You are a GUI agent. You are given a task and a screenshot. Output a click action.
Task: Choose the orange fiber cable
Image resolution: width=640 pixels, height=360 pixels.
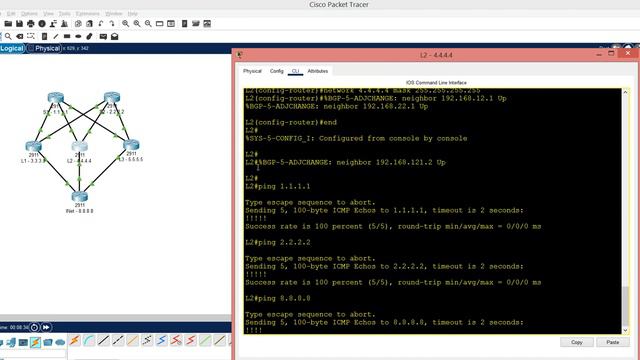click(x=133, y=340)
